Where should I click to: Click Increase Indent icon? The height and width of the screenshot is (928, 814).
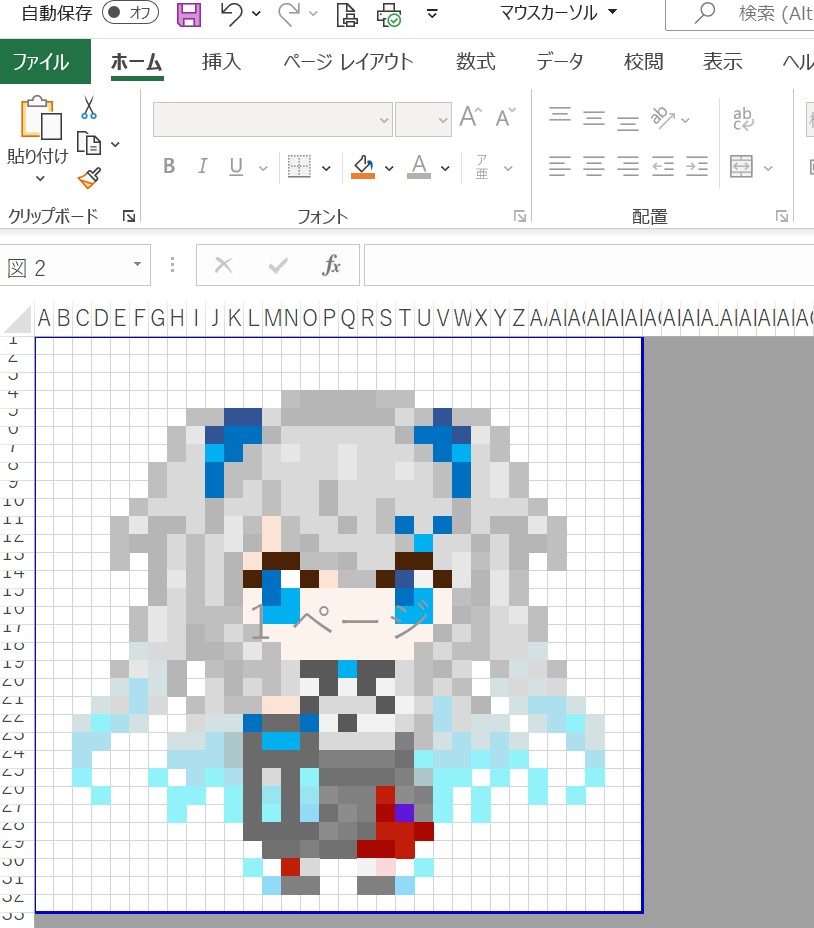pyautogui.click(x=697, y=166)
